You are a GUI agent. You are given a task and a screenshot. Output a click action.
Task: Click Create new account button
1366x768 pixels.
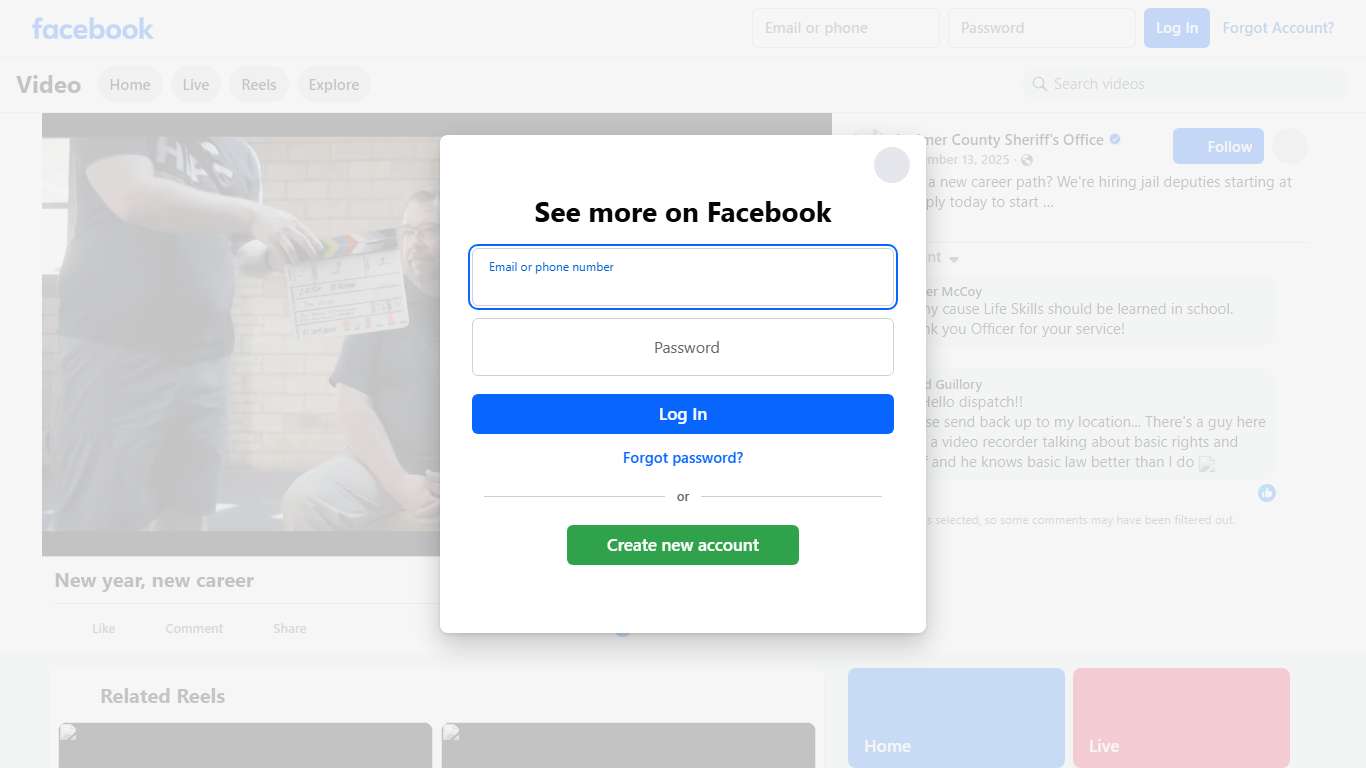[683, 545]
